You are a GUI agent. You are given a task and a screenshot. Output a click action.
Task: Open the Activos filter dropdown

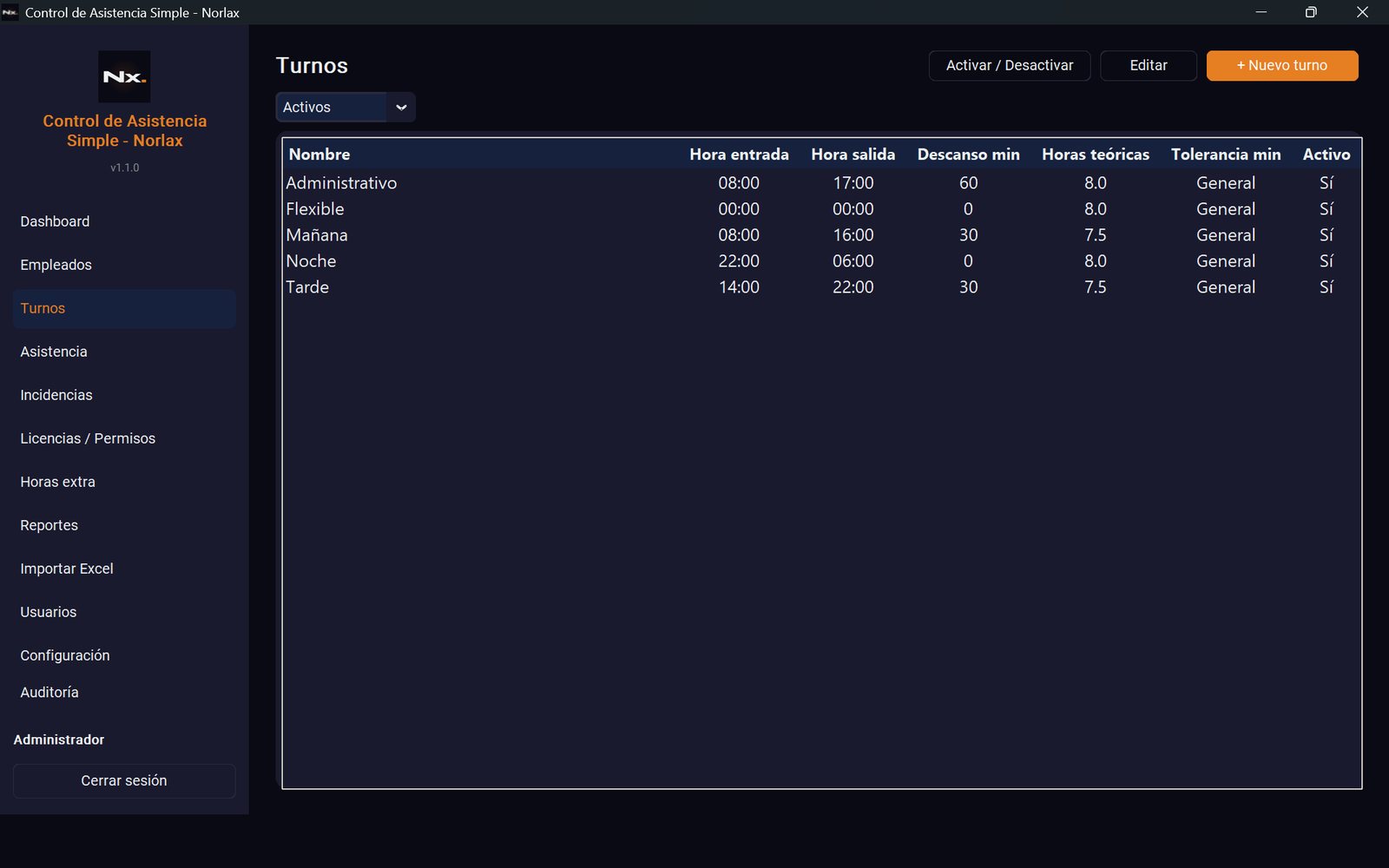(346, 107)
